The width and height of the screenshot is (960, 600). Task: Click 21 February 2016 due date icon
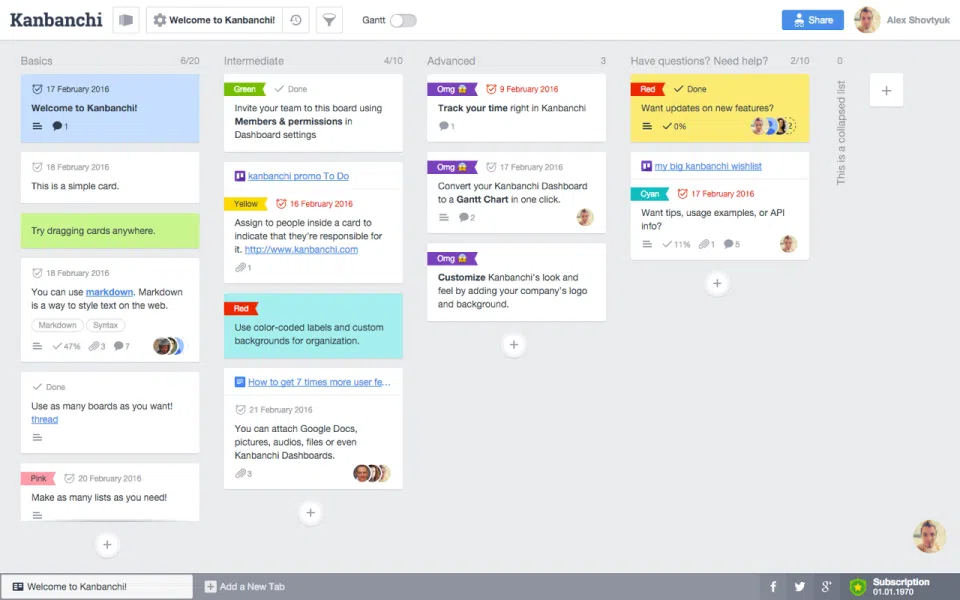pos(241,410)
